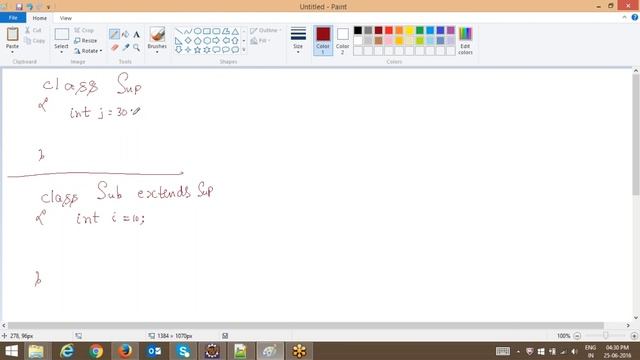Select the Fill with color bucket tool
Viewport: 640px width, 360px height.
click(x=125, y=34)
